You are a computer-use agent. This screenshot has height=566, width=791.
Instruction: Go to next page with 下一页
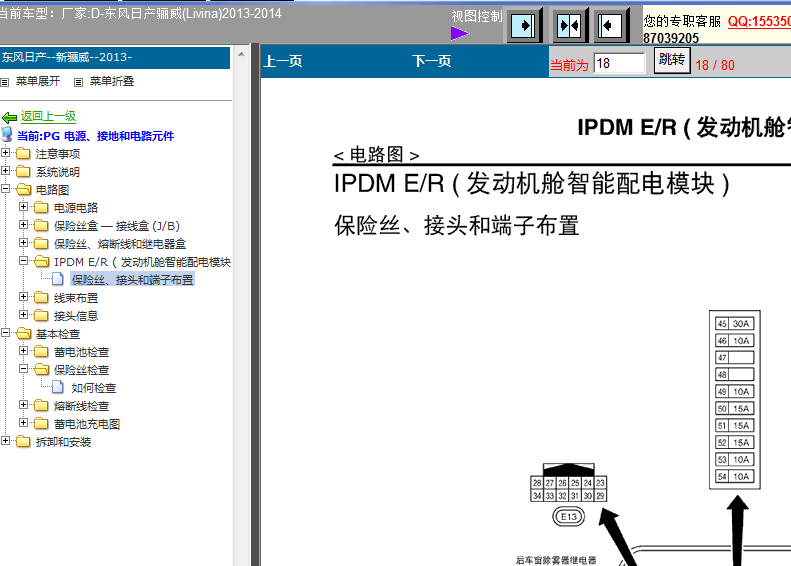point(432,62)
